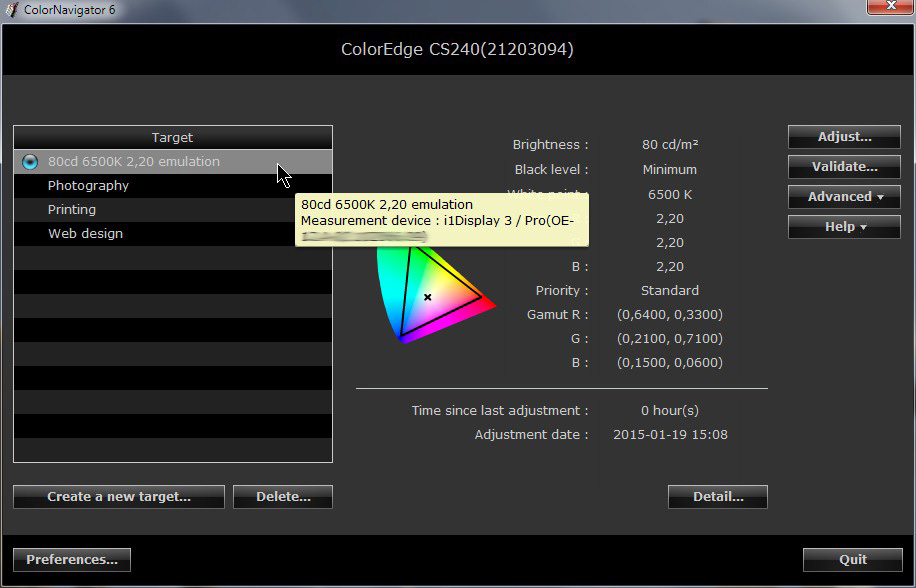Viewport: 916px width, 588px height.
Task: Click the Target column header
Action: [x=173, y=138]
